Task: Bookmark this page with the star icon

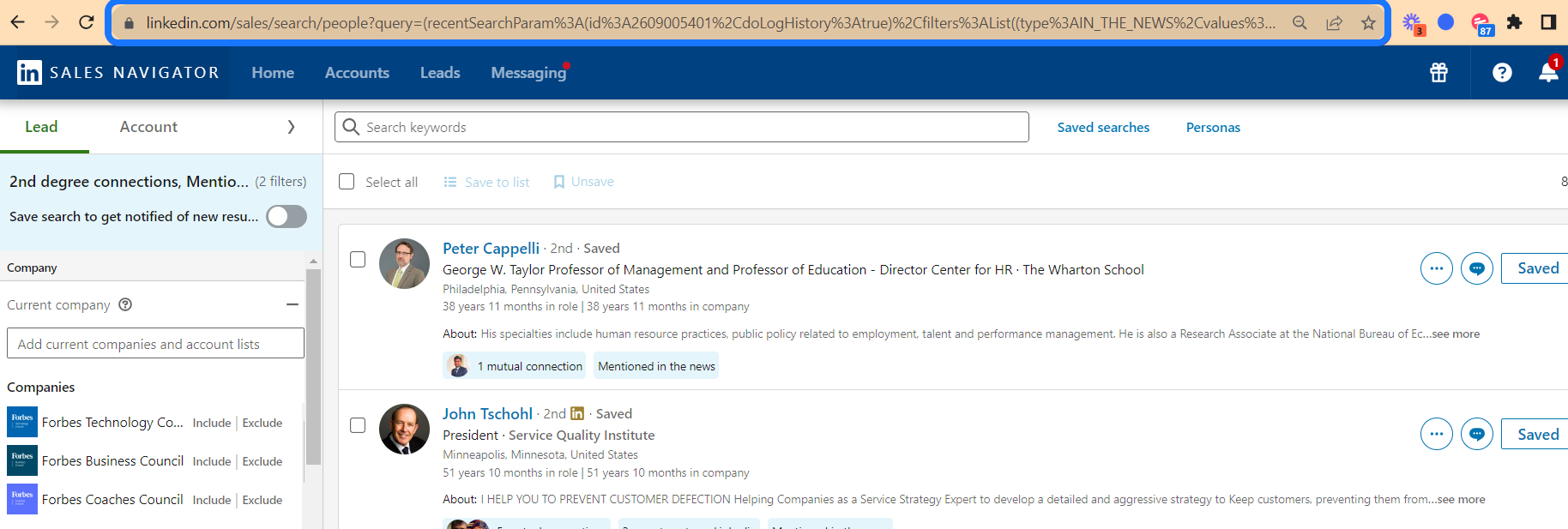Action: pos(1368,23)
